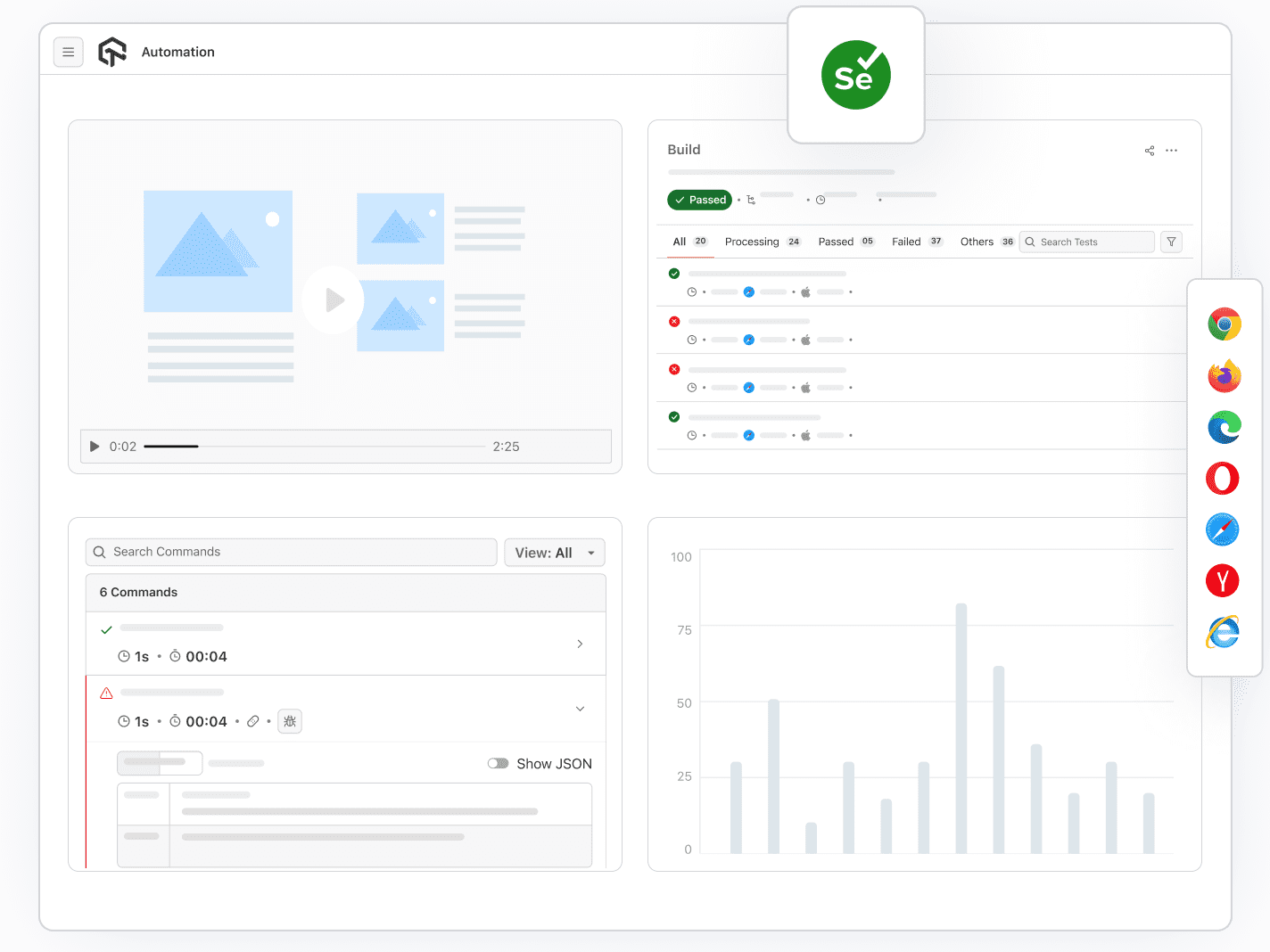1270x952 pixels.
Task: Open the filter icon beside Search Tests
Action: pos(1172,242)
